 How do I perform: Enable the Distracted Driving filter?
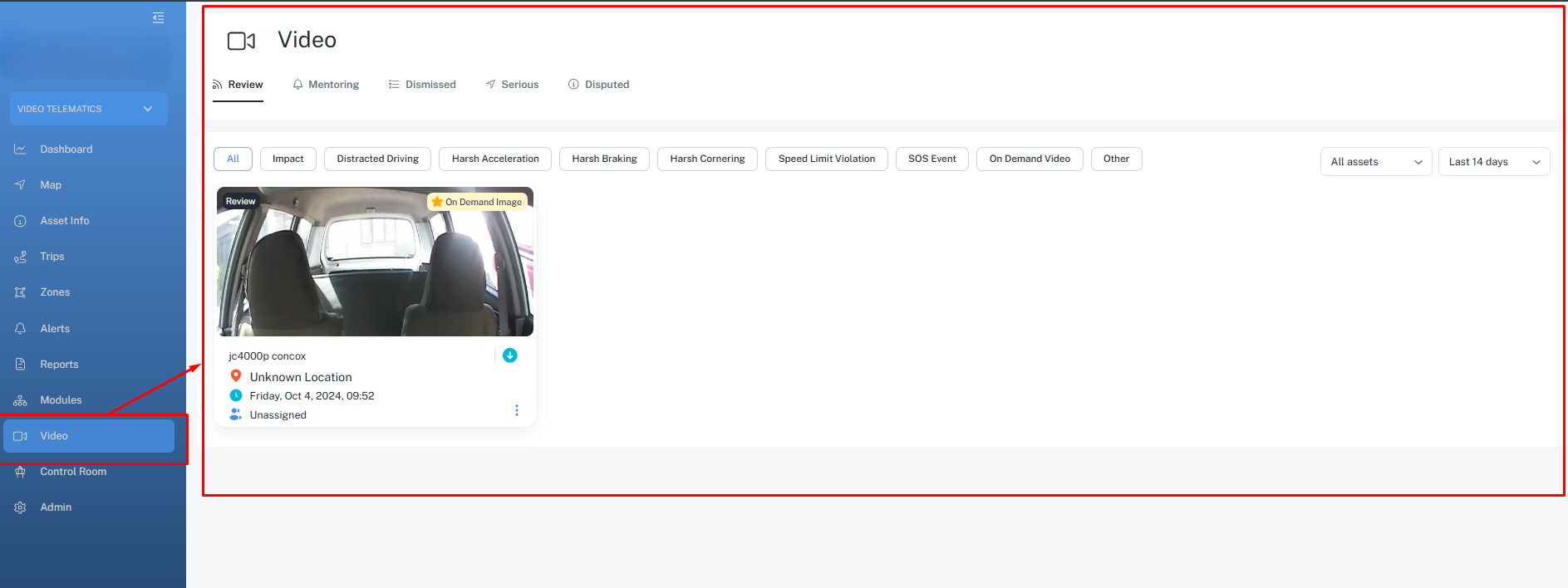[x=377, y=159]
